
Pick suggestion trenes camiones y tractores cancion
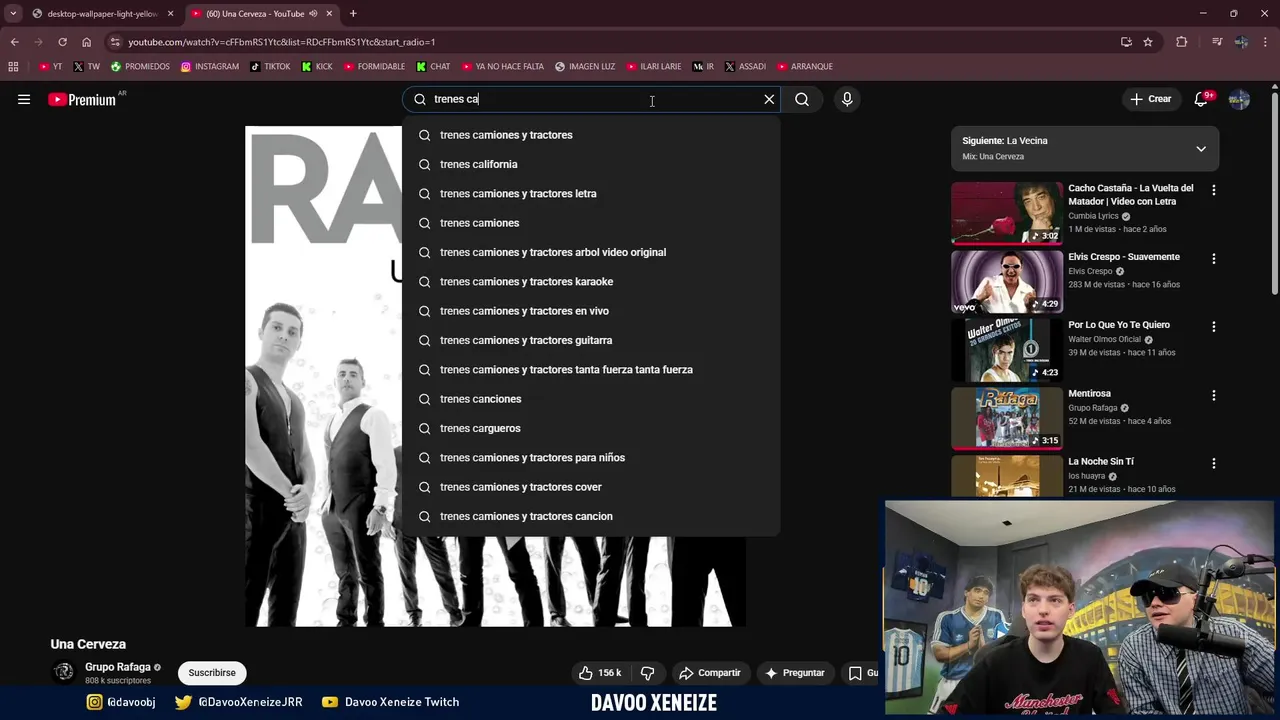click(x=591, y=516)
